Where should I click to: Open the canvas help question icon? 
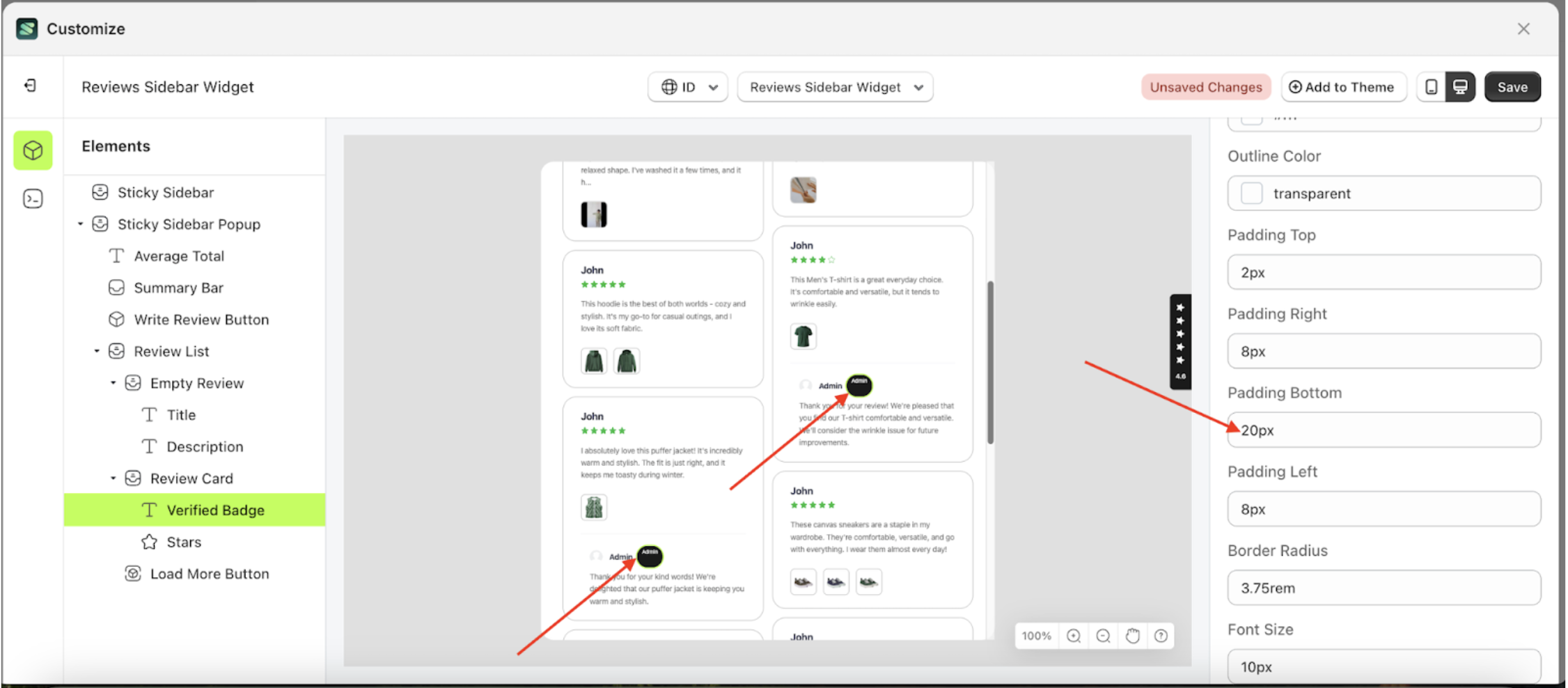(x=1161, y=635)
